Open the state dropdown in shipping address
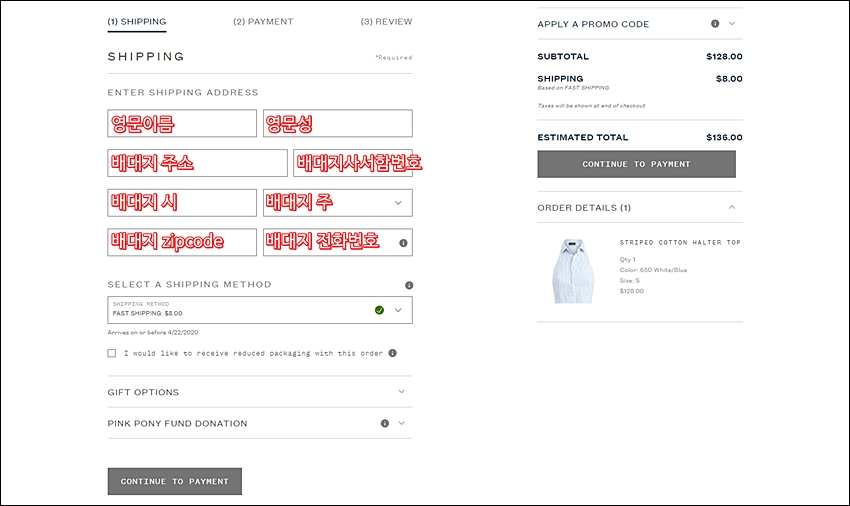 point(338,203)
